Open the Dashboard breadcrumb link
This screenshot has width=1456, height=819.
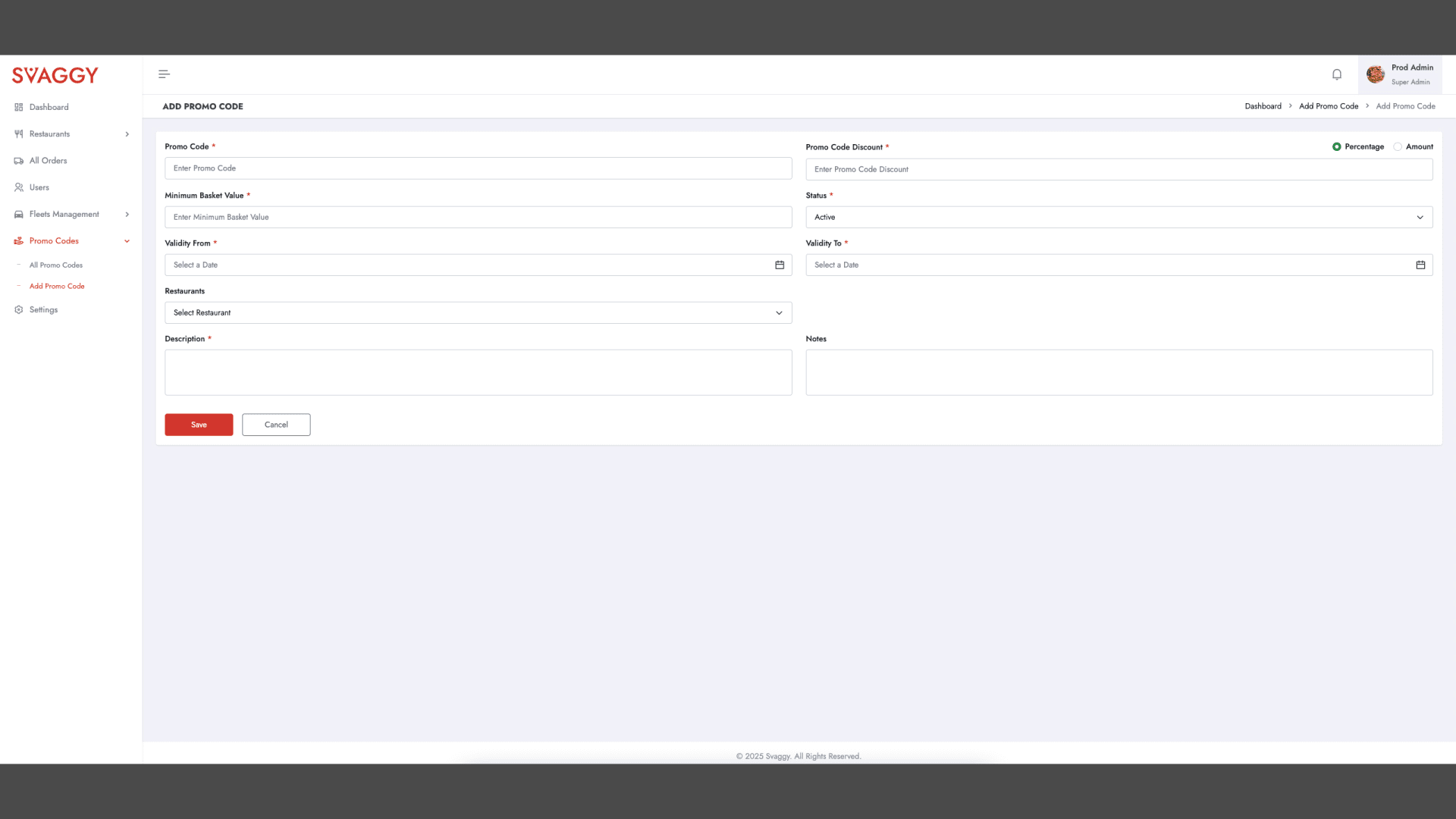(x=1263, y=106)
